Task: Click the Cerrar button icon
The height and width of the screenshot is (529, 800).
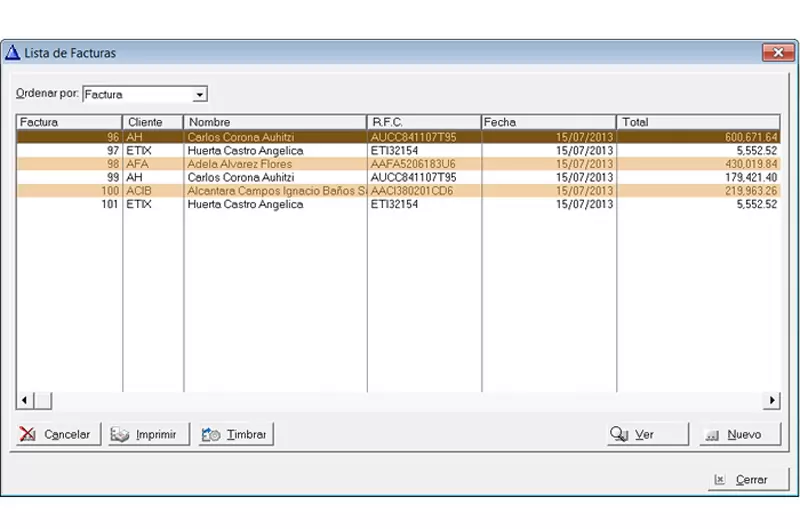Action: pyautogui.click(x=719, y=480)
